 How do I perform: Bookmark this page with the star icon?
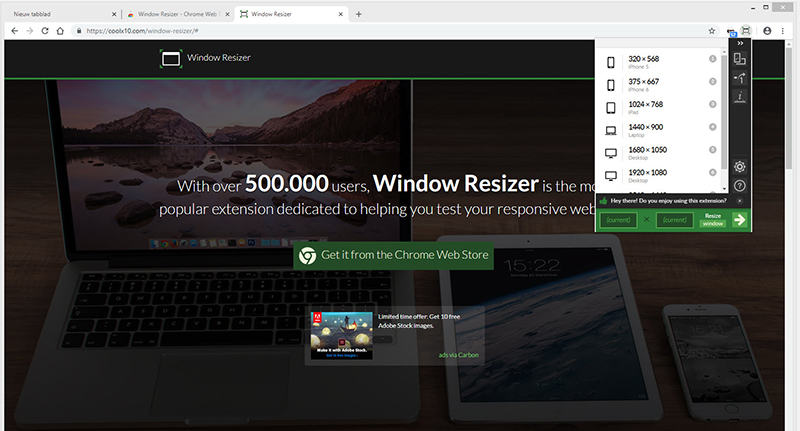coord(712,31)
